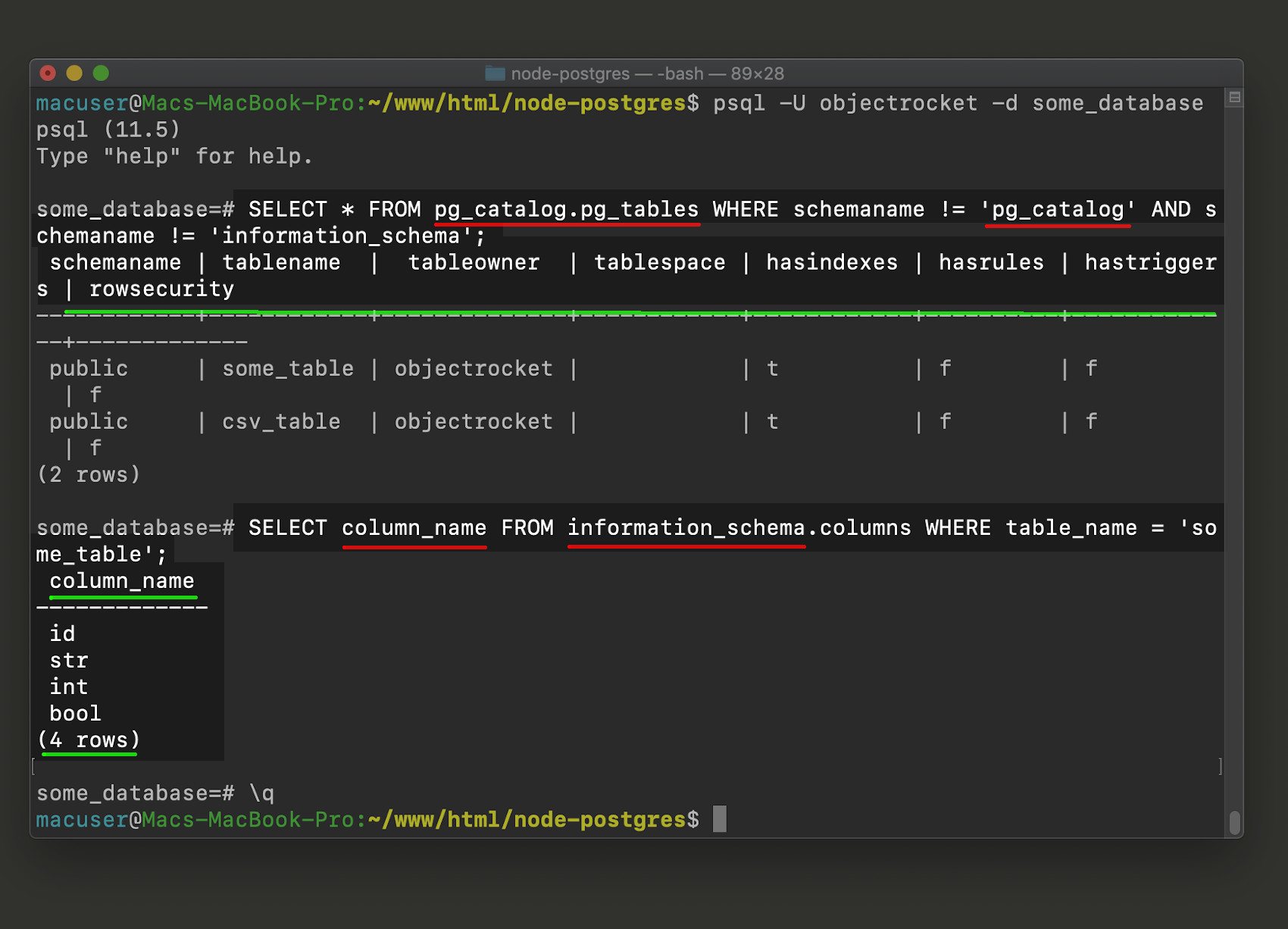Click the '(4 rows)' result count
The height and width of the screenshot is (929, 1288).
pyautogui.click(x=89, y=740)
